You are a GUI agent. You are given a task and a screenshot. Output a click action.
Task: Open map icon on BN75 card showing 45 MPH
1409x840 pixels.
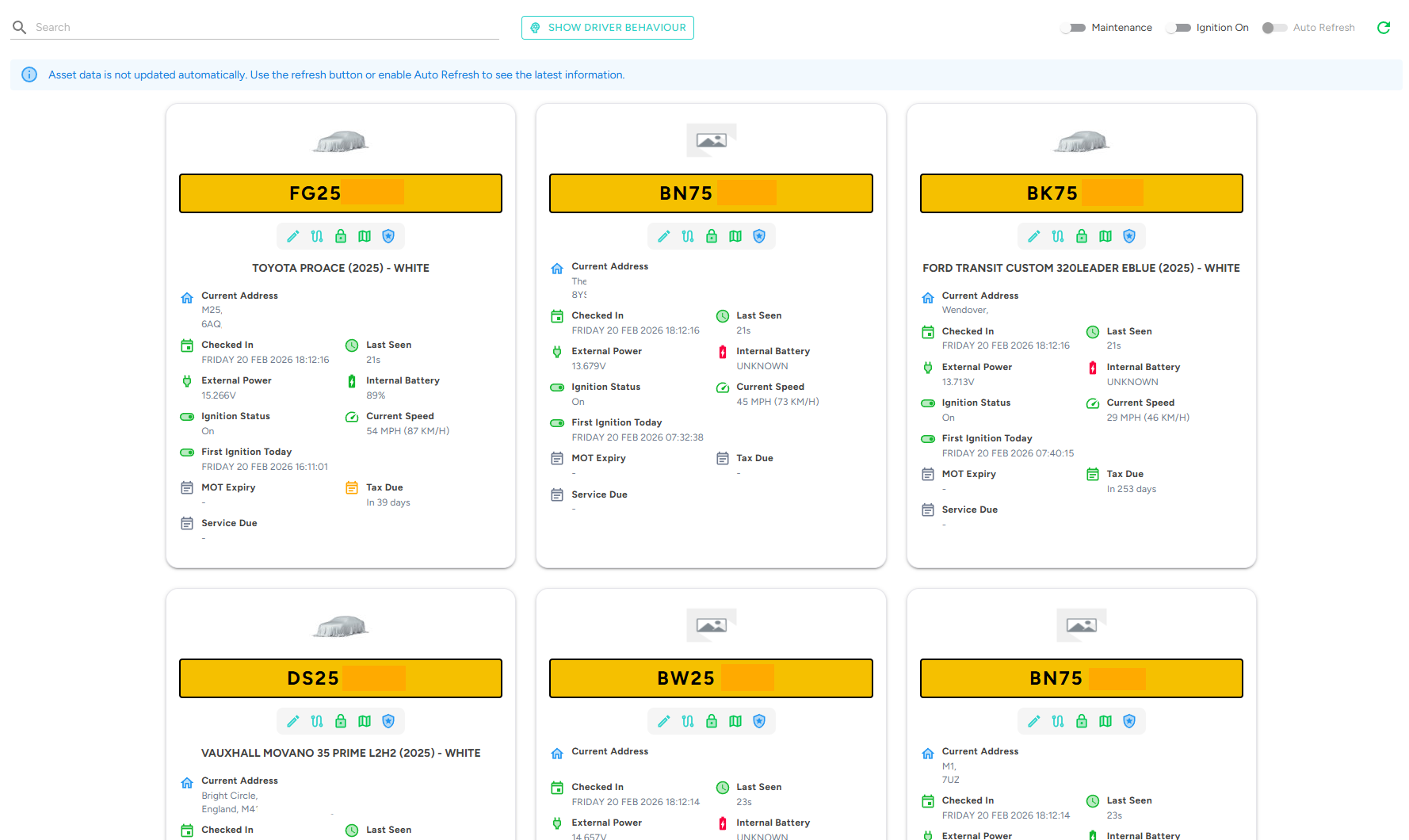735,236
